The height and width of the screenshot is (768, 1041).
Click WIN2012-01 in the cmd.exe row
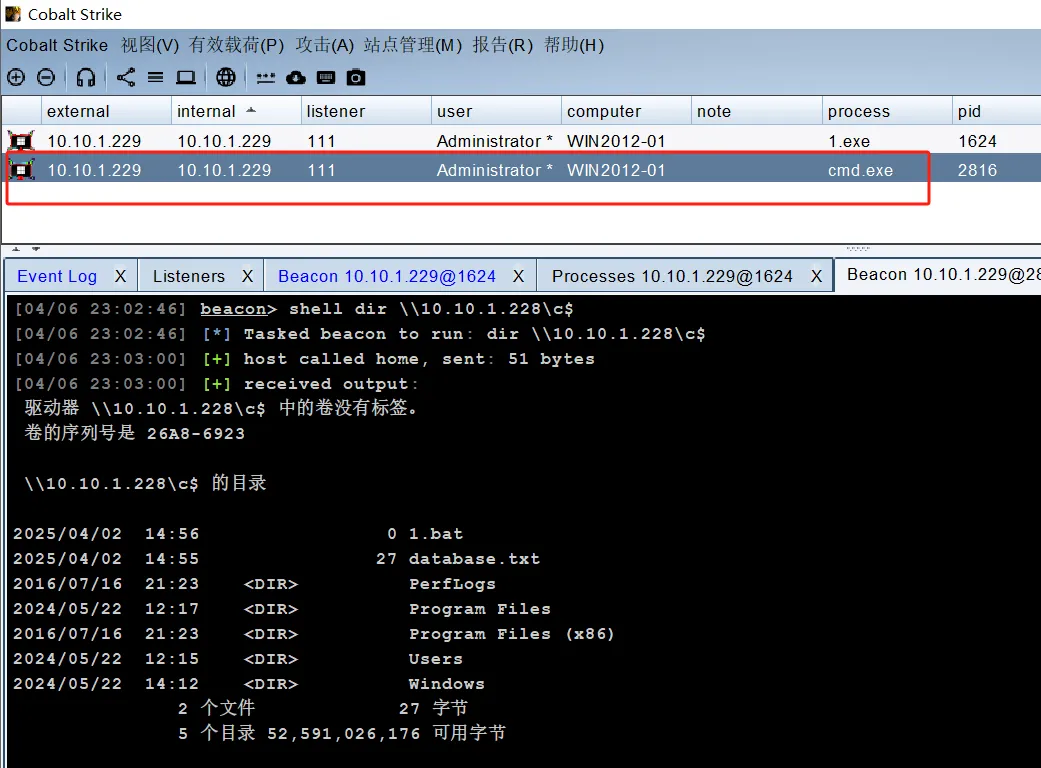[616, 171]
